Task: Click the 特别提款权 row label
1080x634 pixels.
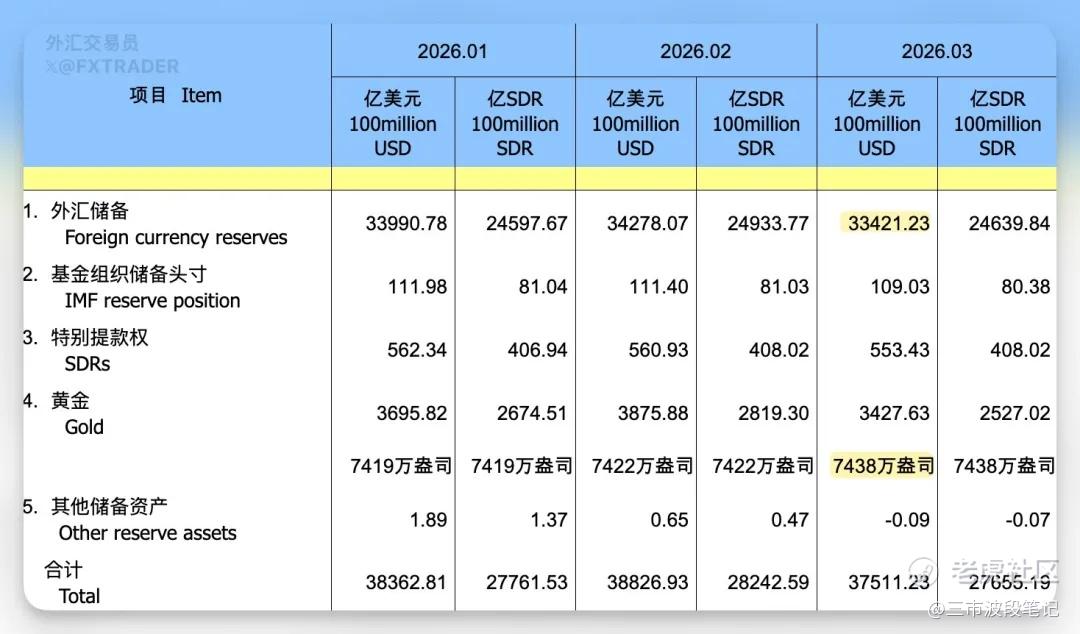Action: coord(99,338)
